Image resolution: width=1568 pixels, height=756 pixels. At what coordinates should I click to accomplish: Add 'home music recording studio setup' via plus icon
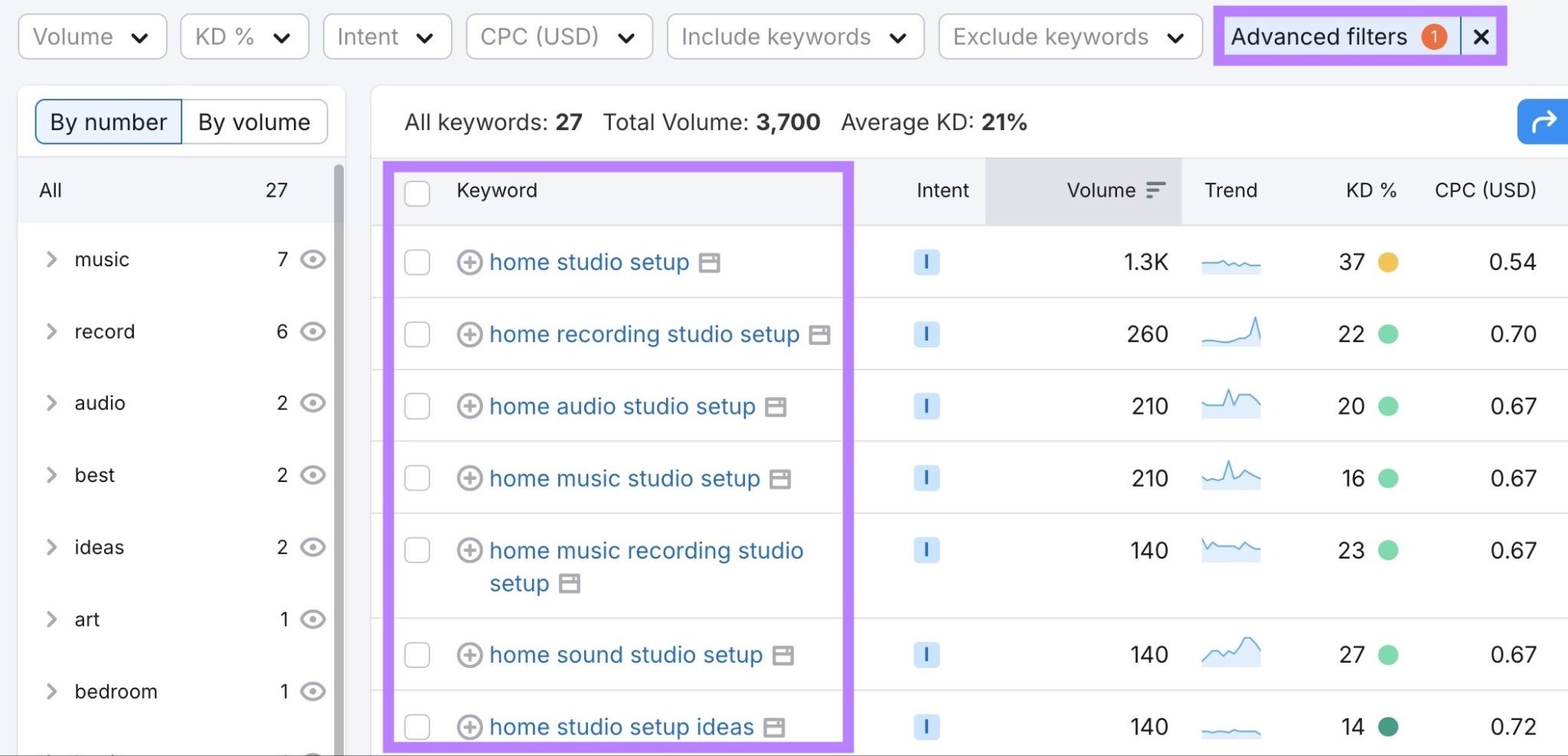(469, 550)
